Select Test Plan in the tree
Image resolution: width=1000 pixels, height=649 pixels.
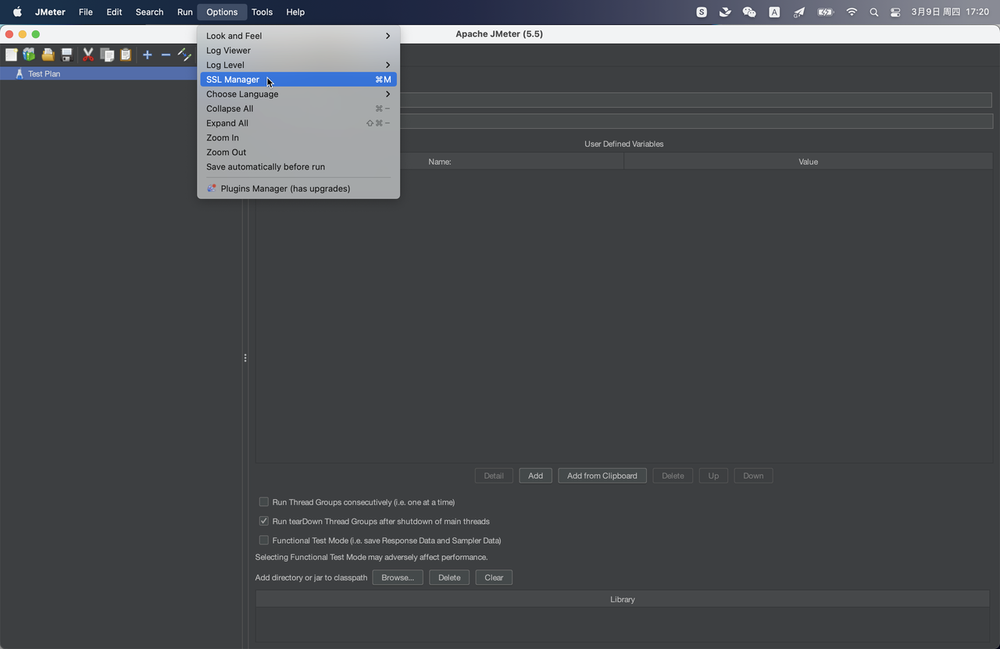44,74
